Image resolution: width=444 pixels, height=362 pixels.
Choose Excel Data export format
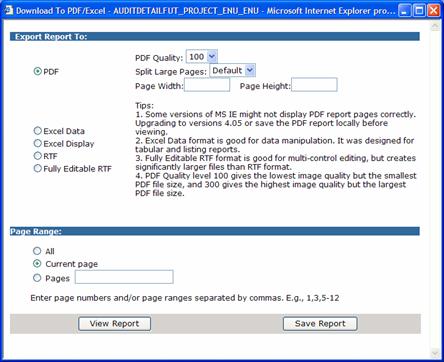tap(38, 131)
